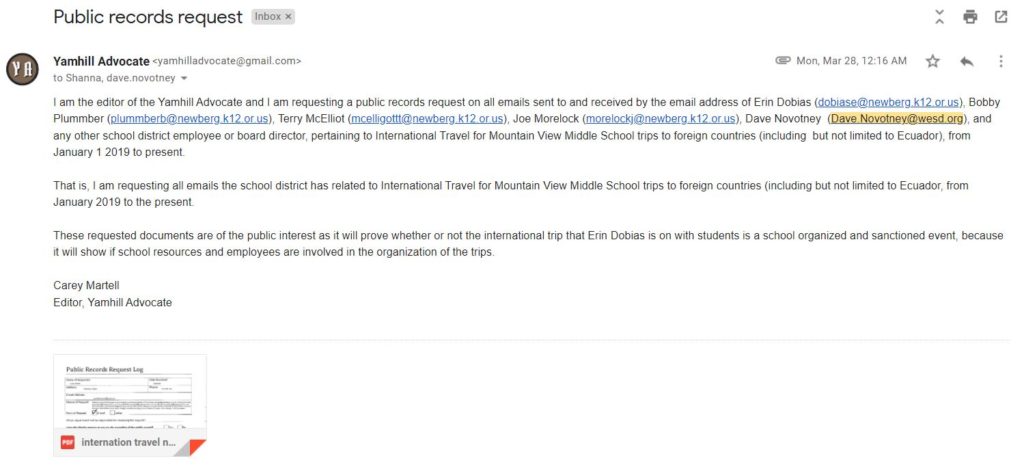Click highlighted Dave.Novotney@wesd.org link
1024x469 pixels.
(x=897, y=119)
